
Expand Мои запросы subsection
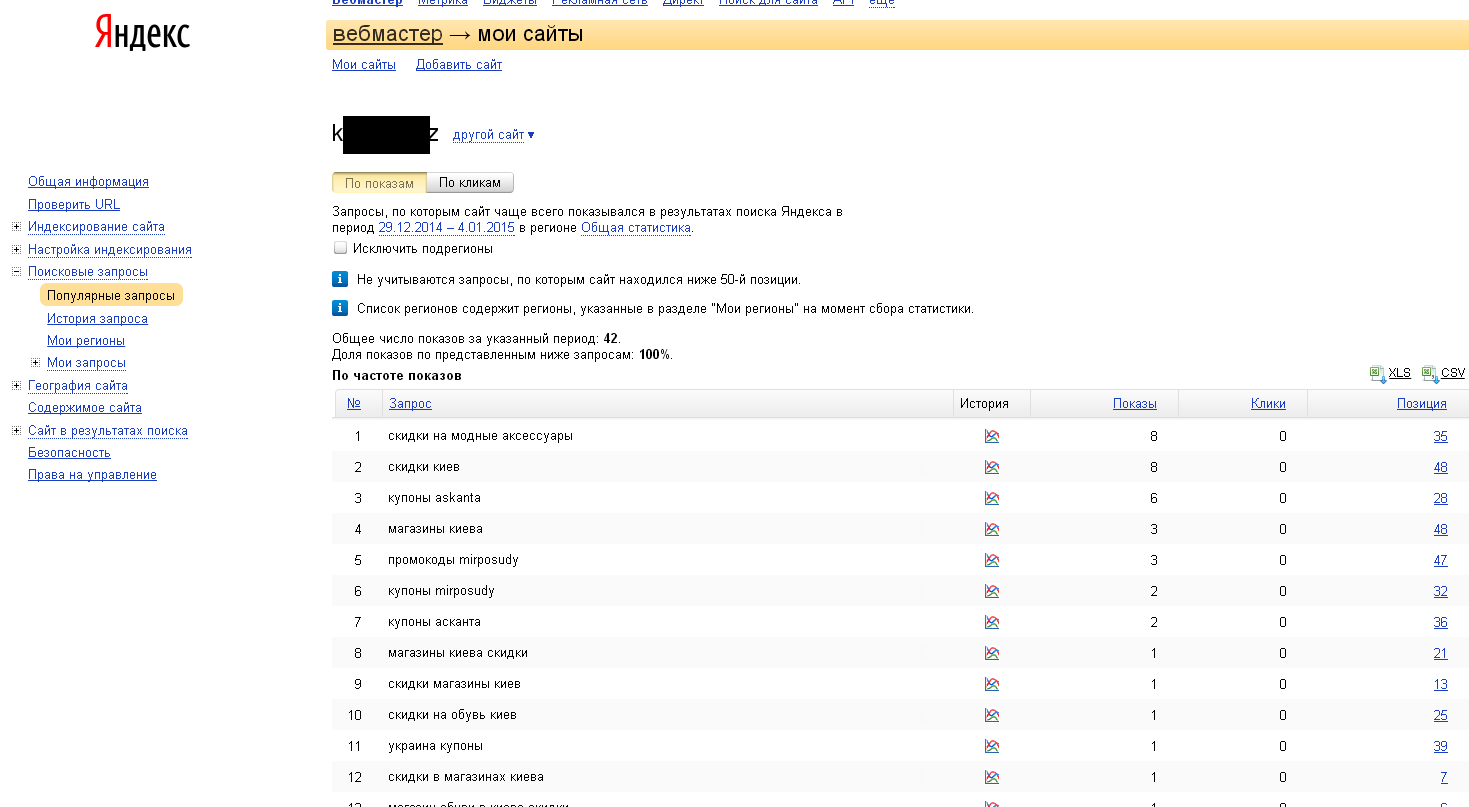point(35,363)
